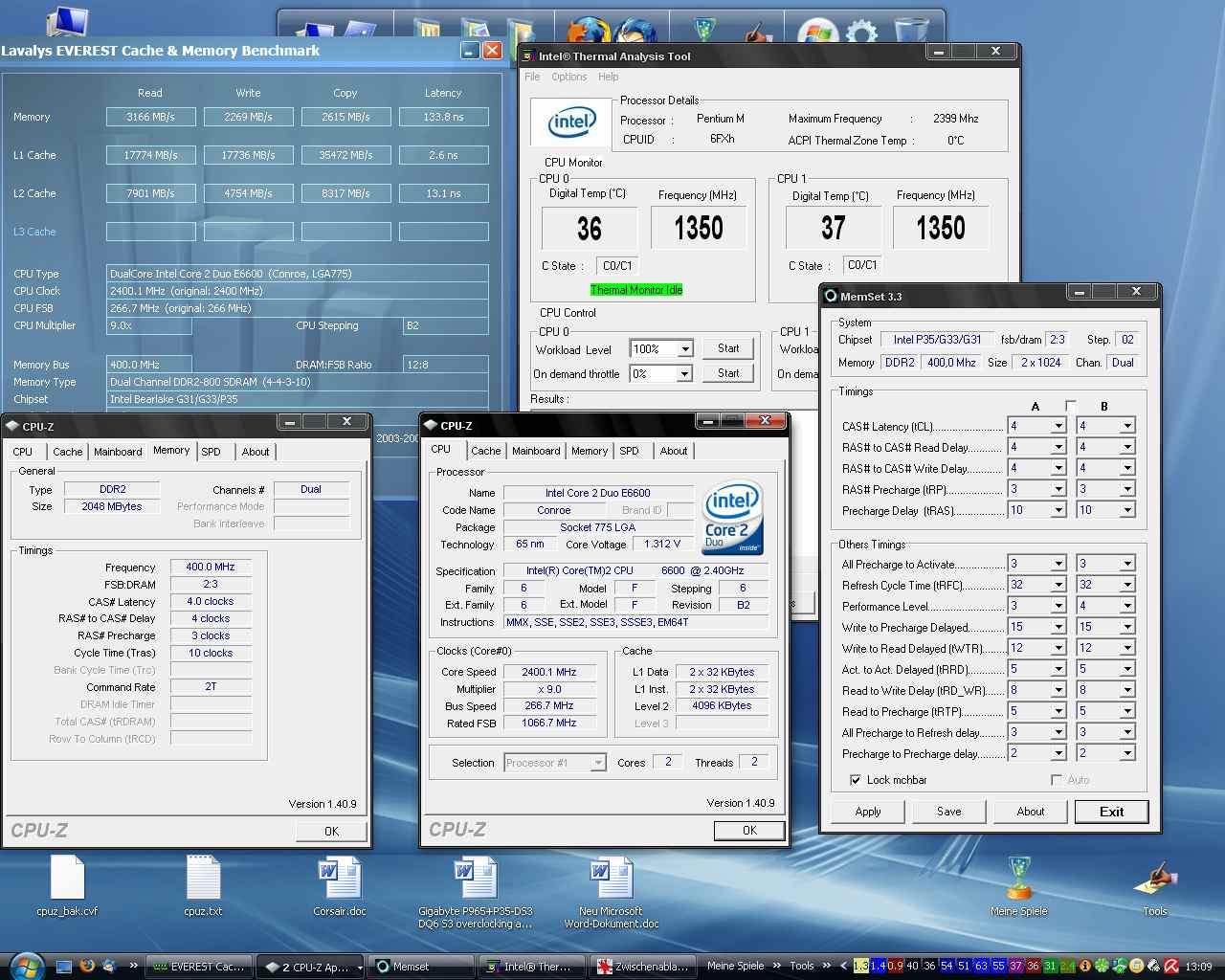The image size is (1225, 980).
Task: Click the Intel Core 2 Duo logo in CPU-Z
Action: (x=732, y=518)
